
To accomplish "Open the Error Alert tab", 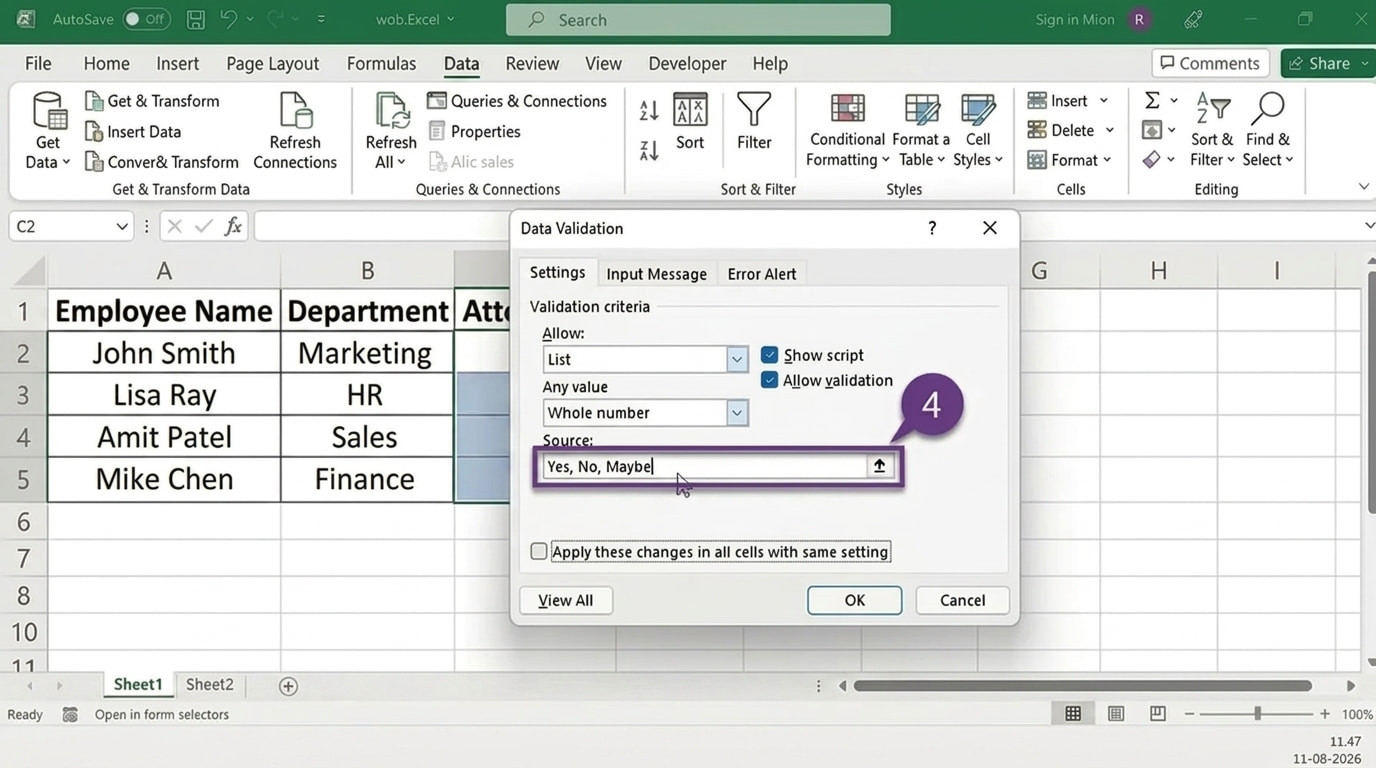I will coord(762,273).
